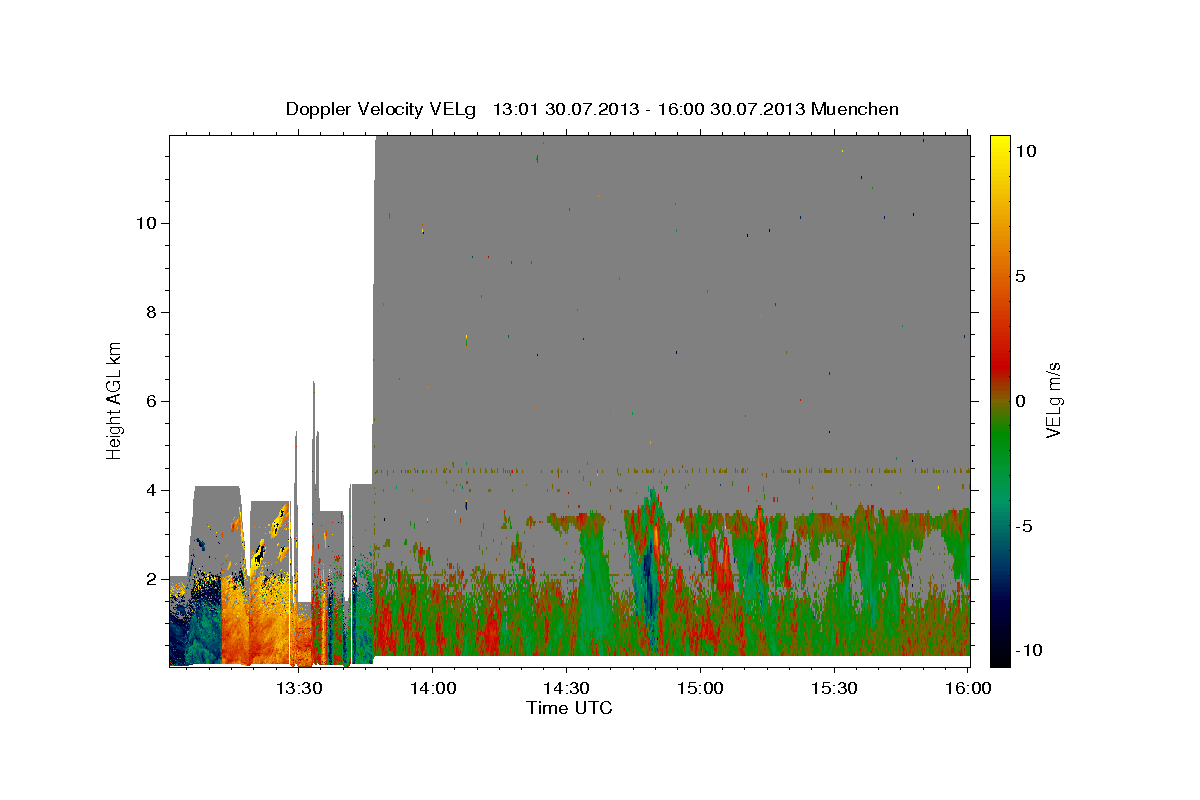The width and height of the screenshot is (1200, 800).
Task: Click the "Muenchen" location in the title
Action: click(x=855, y=109)
